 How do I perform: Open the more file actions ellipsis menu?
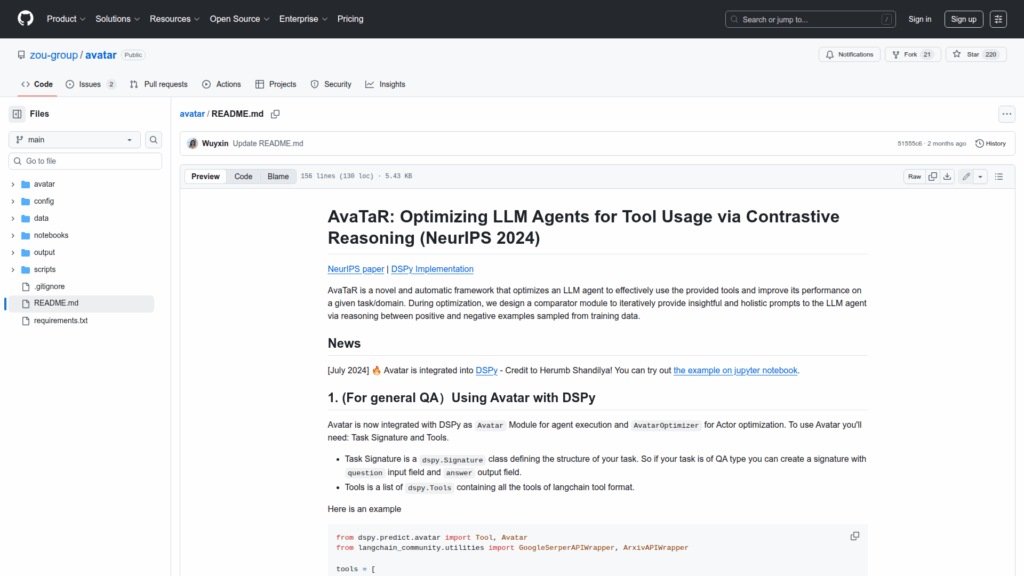click(1006, 114)
